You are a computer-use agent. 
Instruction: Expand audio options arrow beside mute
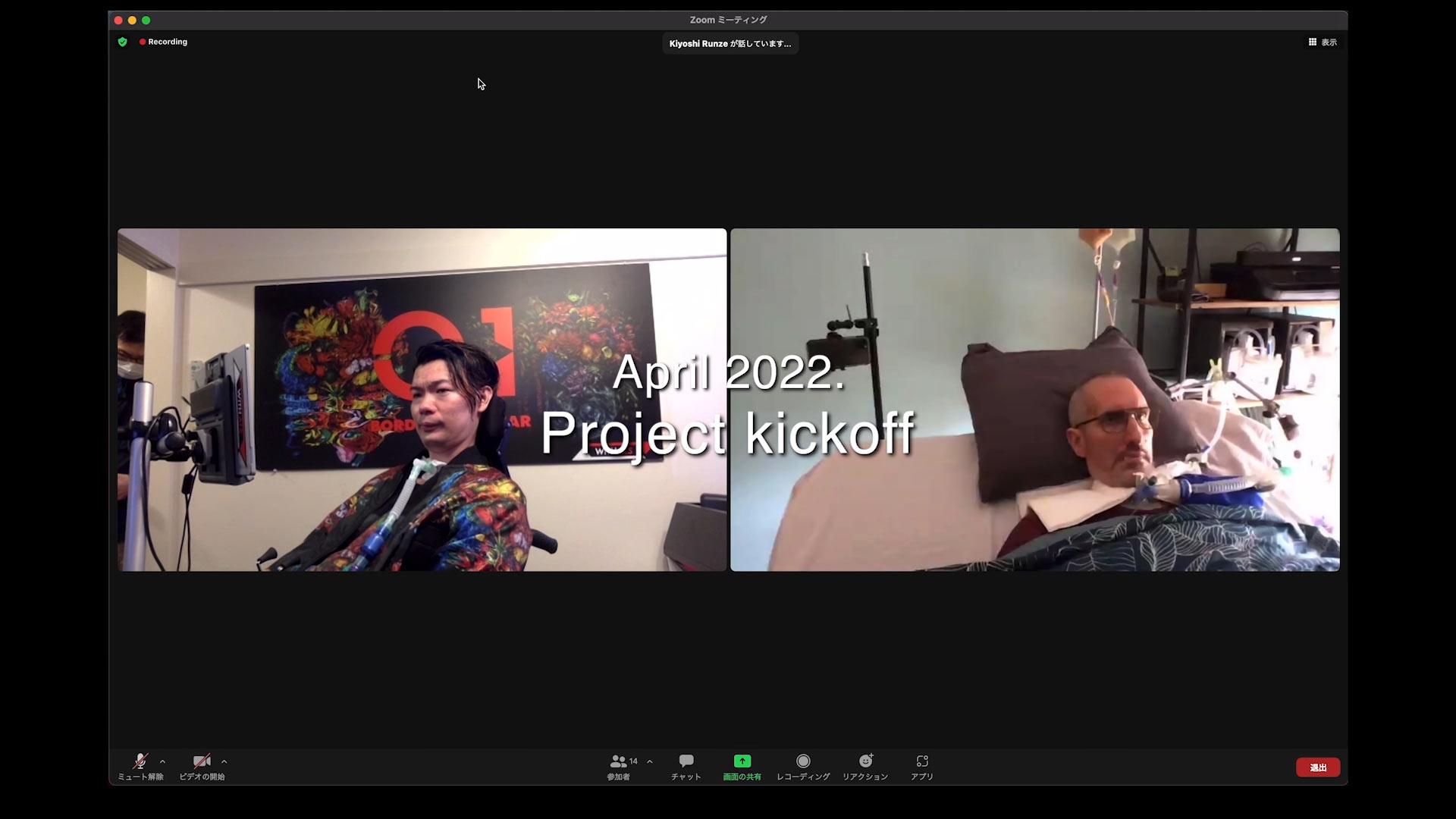coord(162,761)
